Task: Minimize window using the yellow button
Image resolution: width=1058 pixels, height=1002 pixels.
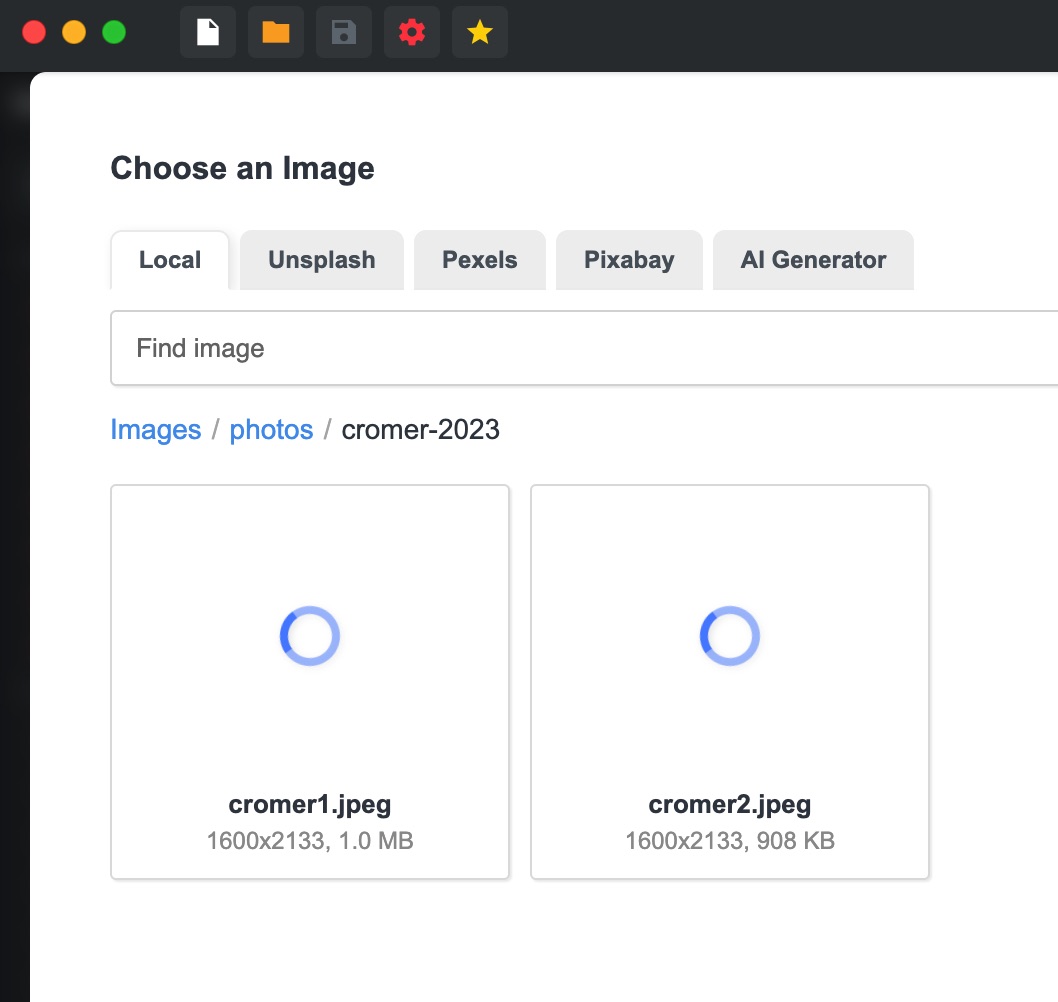Action: tap(74, 32)
